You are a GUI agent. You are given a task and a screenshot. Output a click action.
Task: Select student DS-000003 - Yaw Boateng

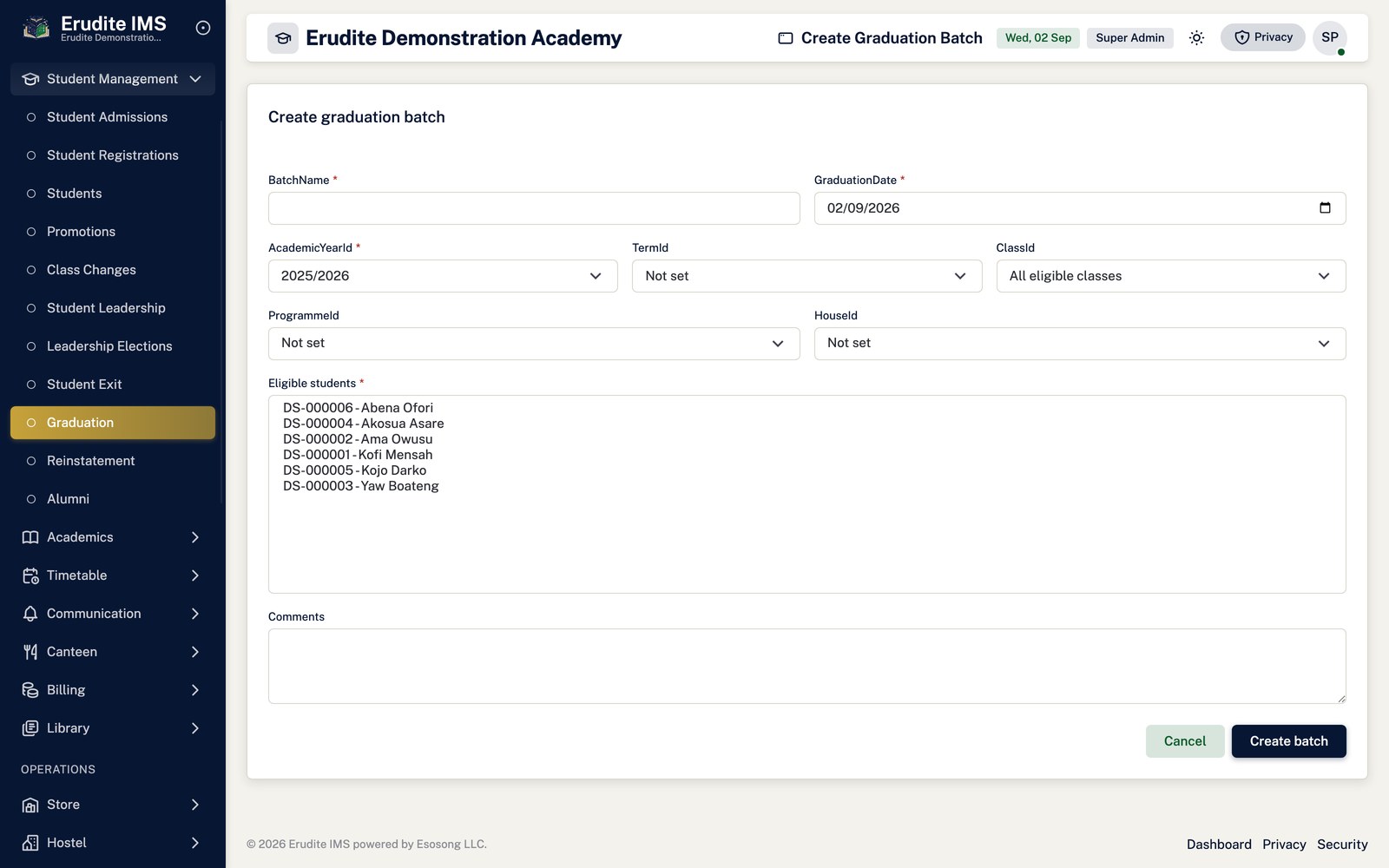361,486
